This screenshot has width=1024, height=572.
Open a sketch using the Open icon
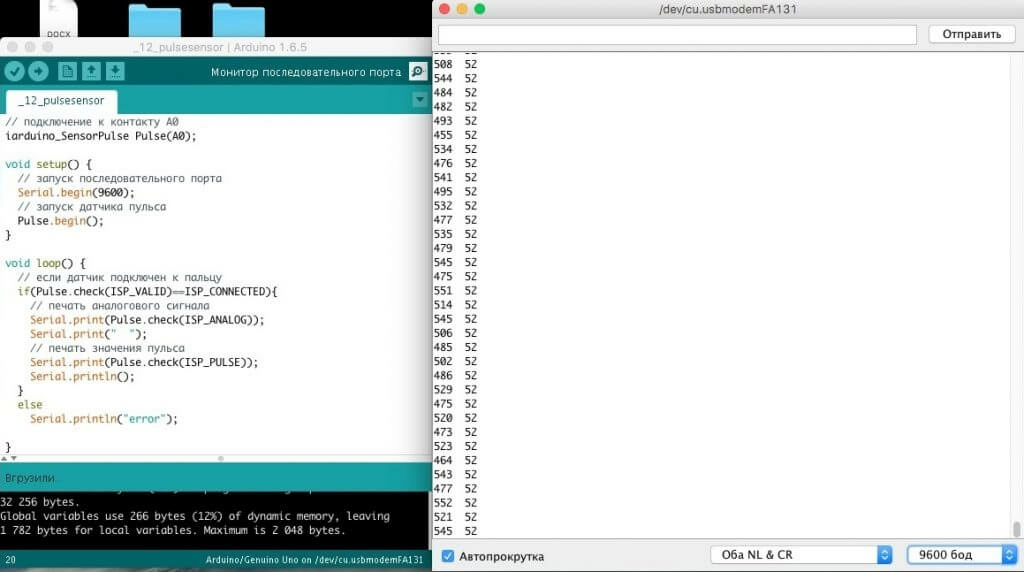coord(91,71)
